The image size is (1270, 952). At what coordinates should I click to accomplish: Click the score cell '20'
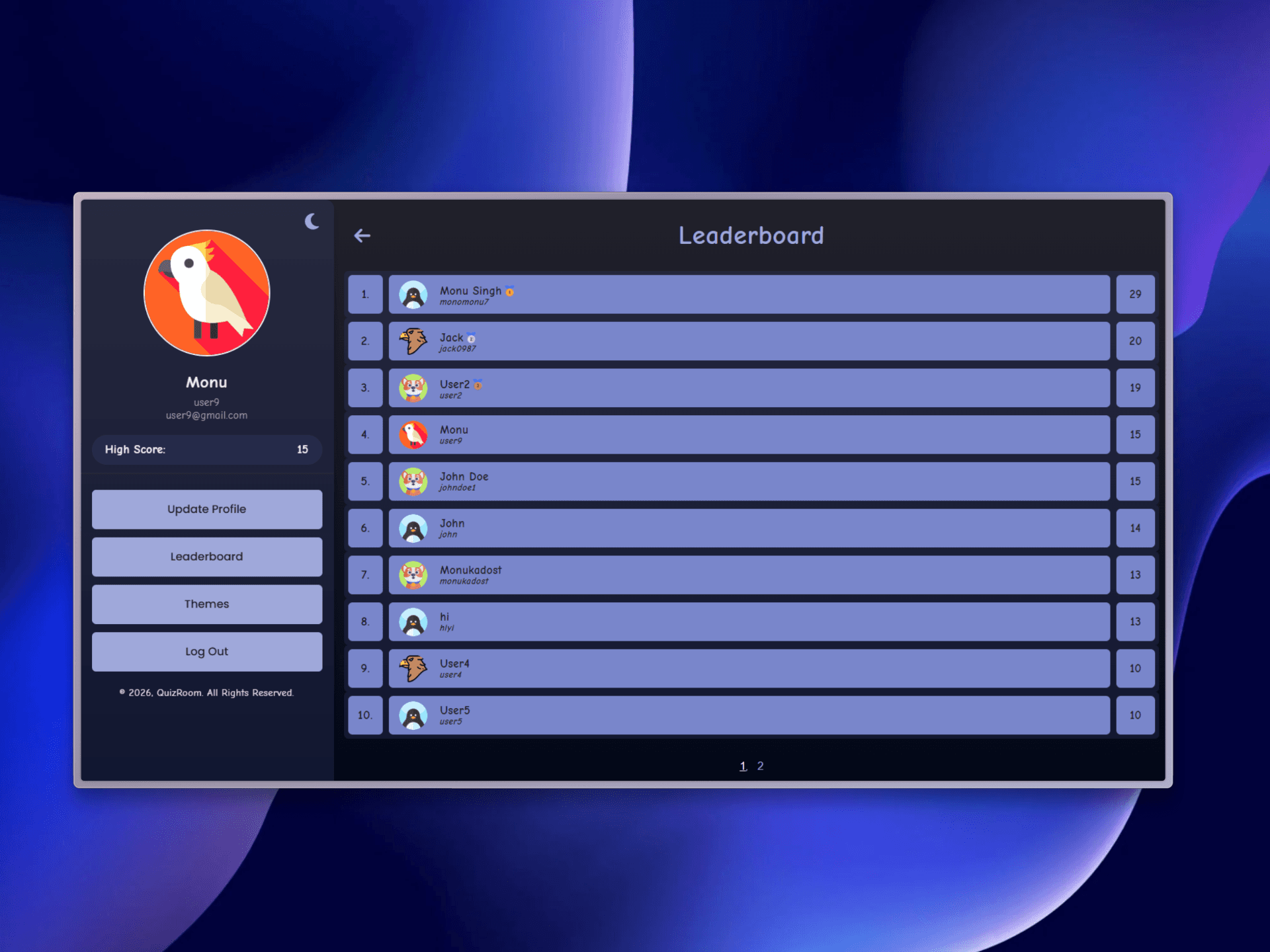point(1135,341)
